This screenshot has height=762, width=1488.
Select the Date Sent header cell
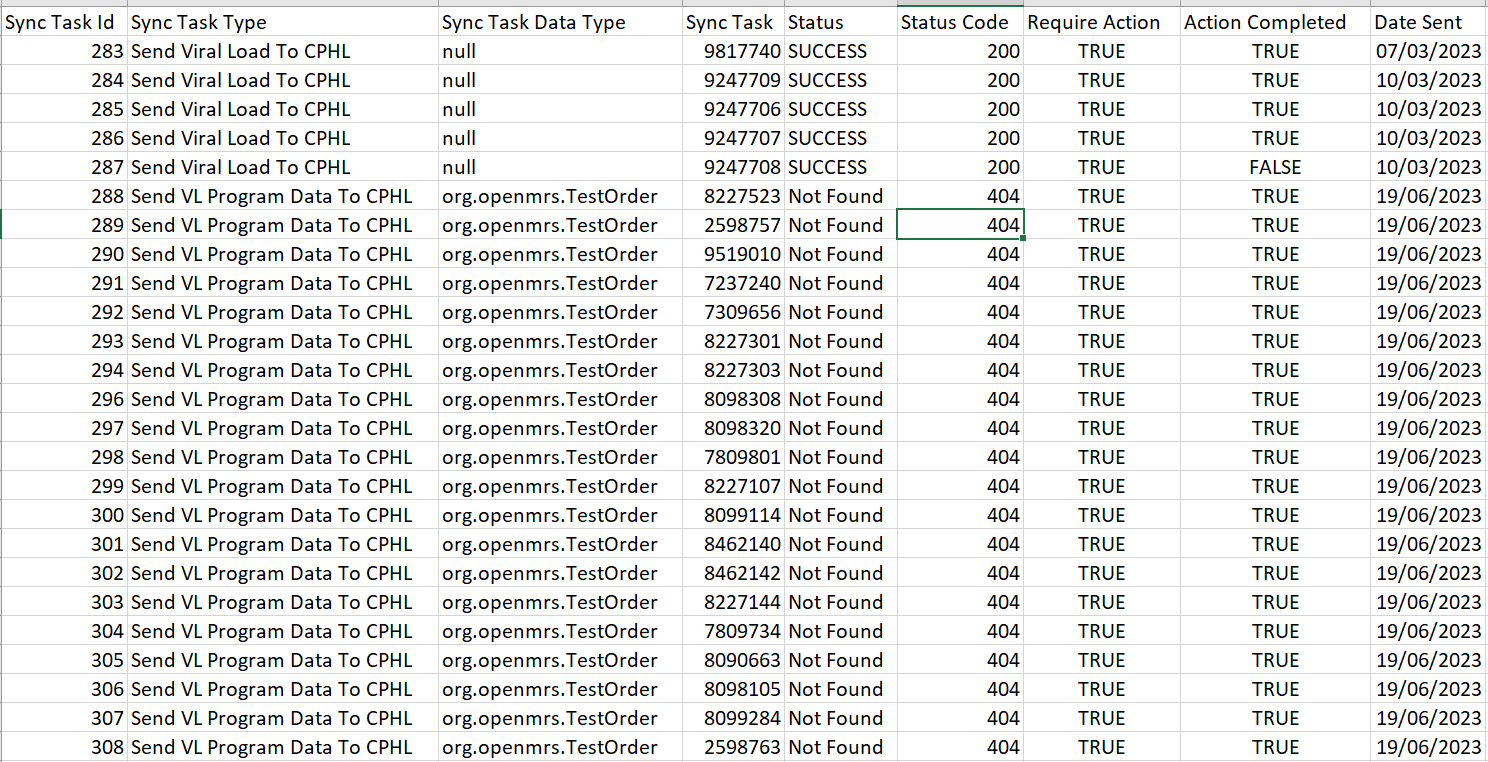(x=1429, y=22)
